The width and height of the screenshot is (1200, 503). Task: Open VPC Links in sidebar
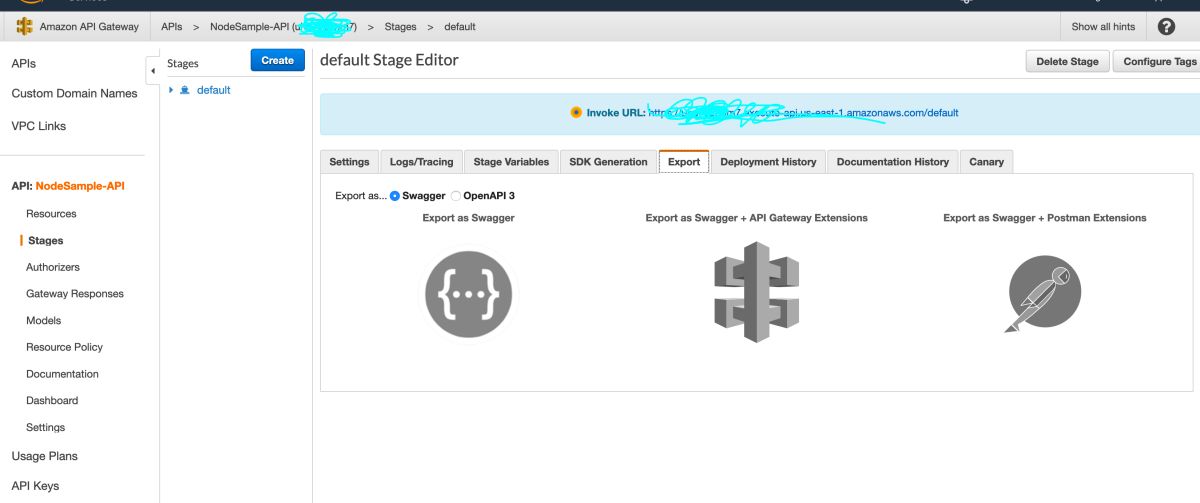point(38,127)
